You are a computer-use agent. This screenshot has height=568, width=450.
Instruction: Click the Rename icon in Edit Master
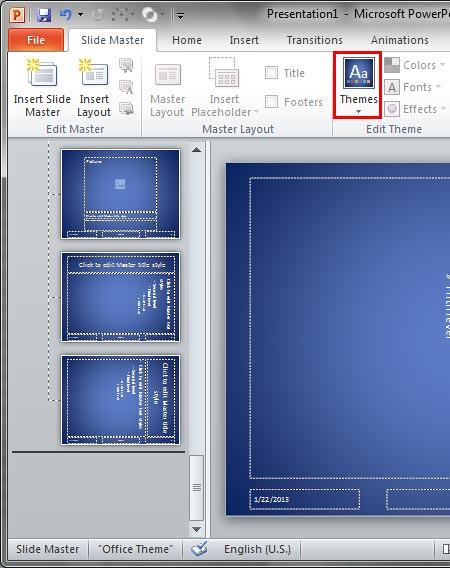click(x=126, y=87)
